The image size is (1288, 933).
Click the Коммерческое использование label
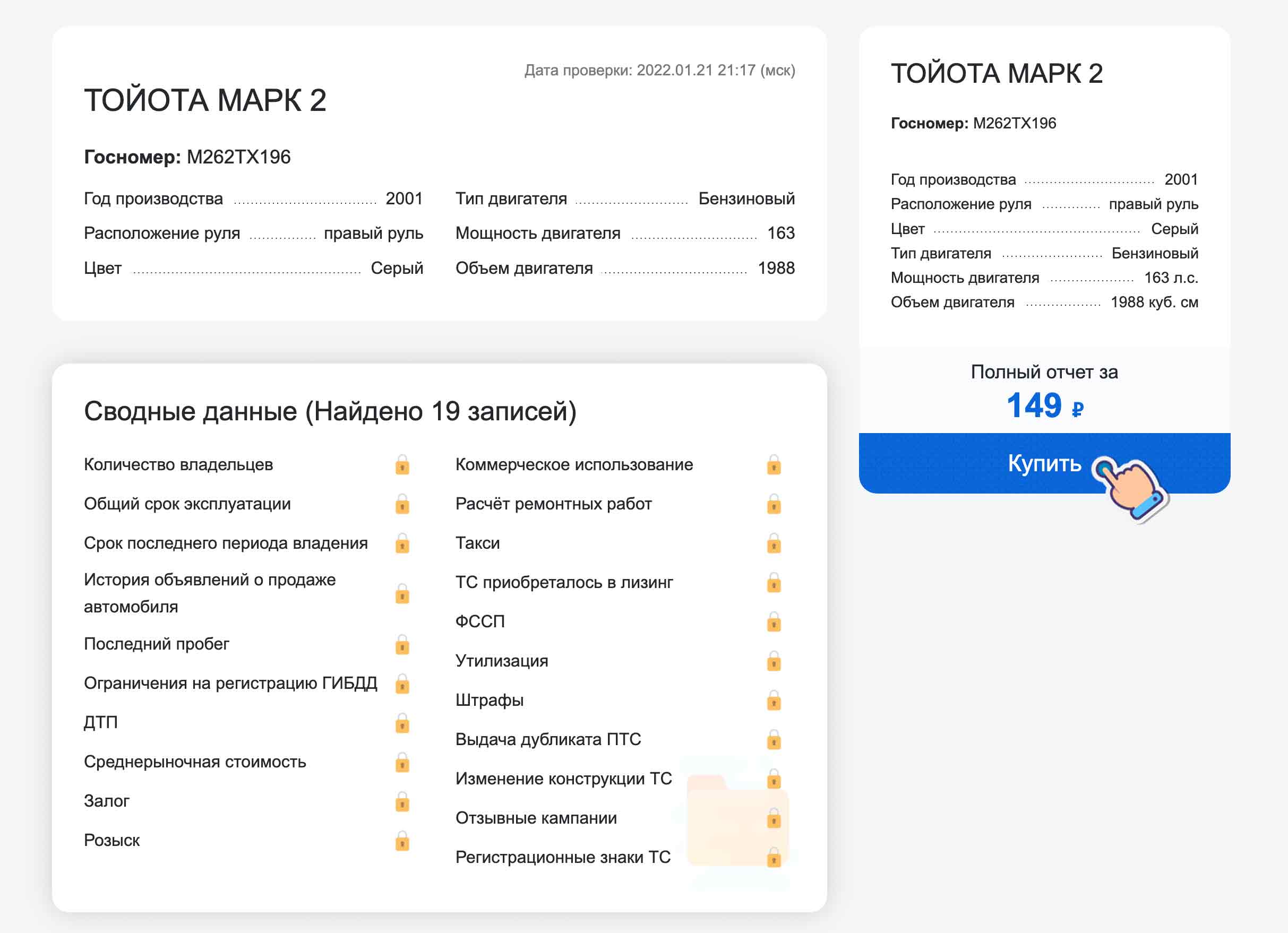[574, 464]
